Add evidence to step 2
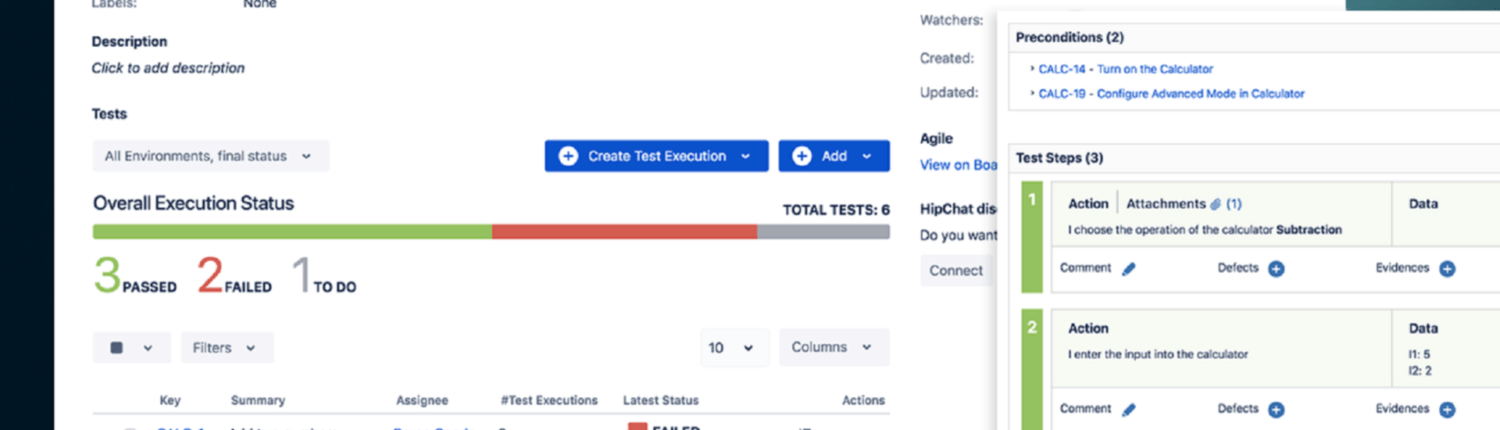Viewport: 1500px width, 430px height. (1447, 409)
